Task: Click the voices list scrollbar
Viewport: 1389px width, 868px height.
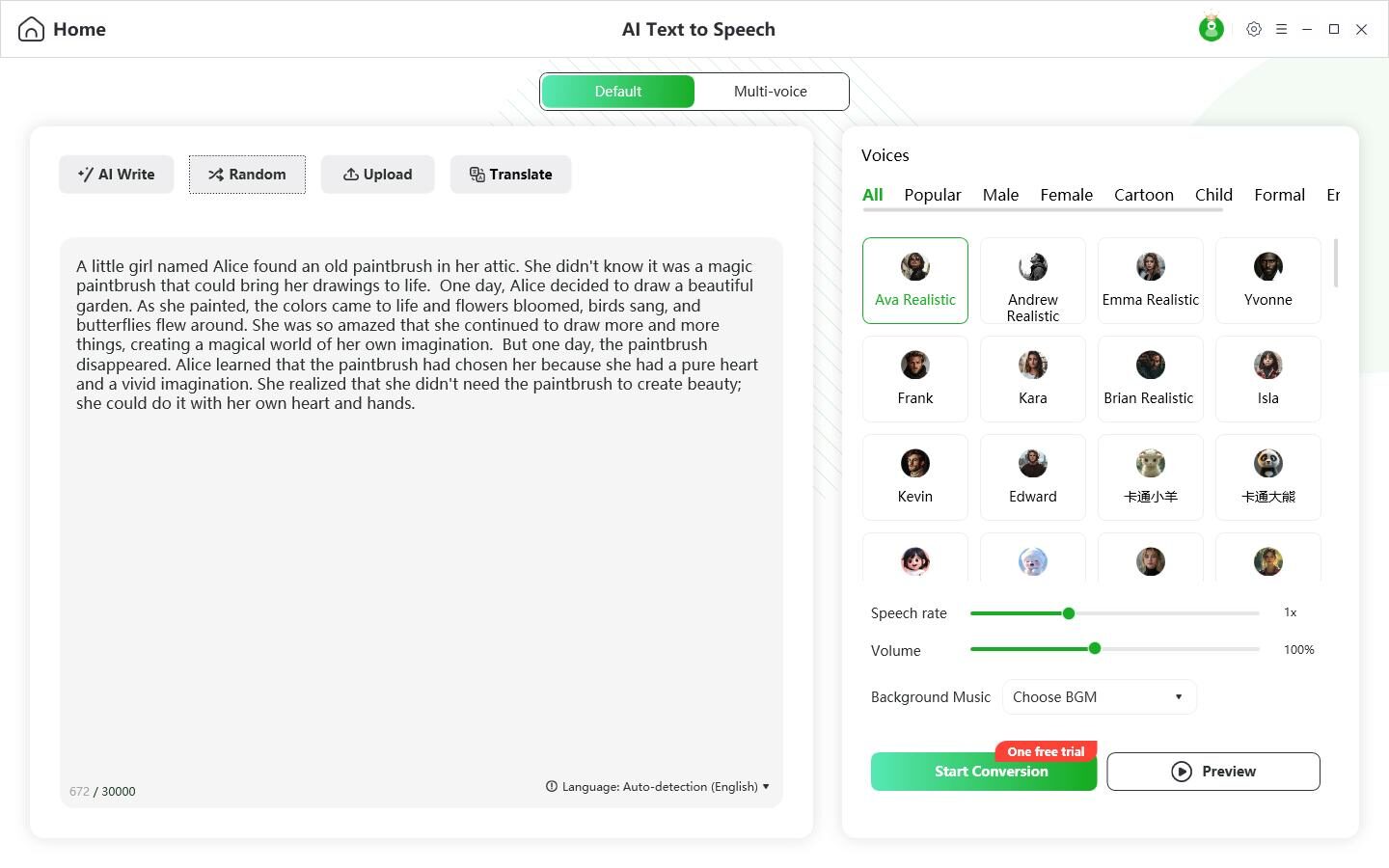Action: (1336, 262)
